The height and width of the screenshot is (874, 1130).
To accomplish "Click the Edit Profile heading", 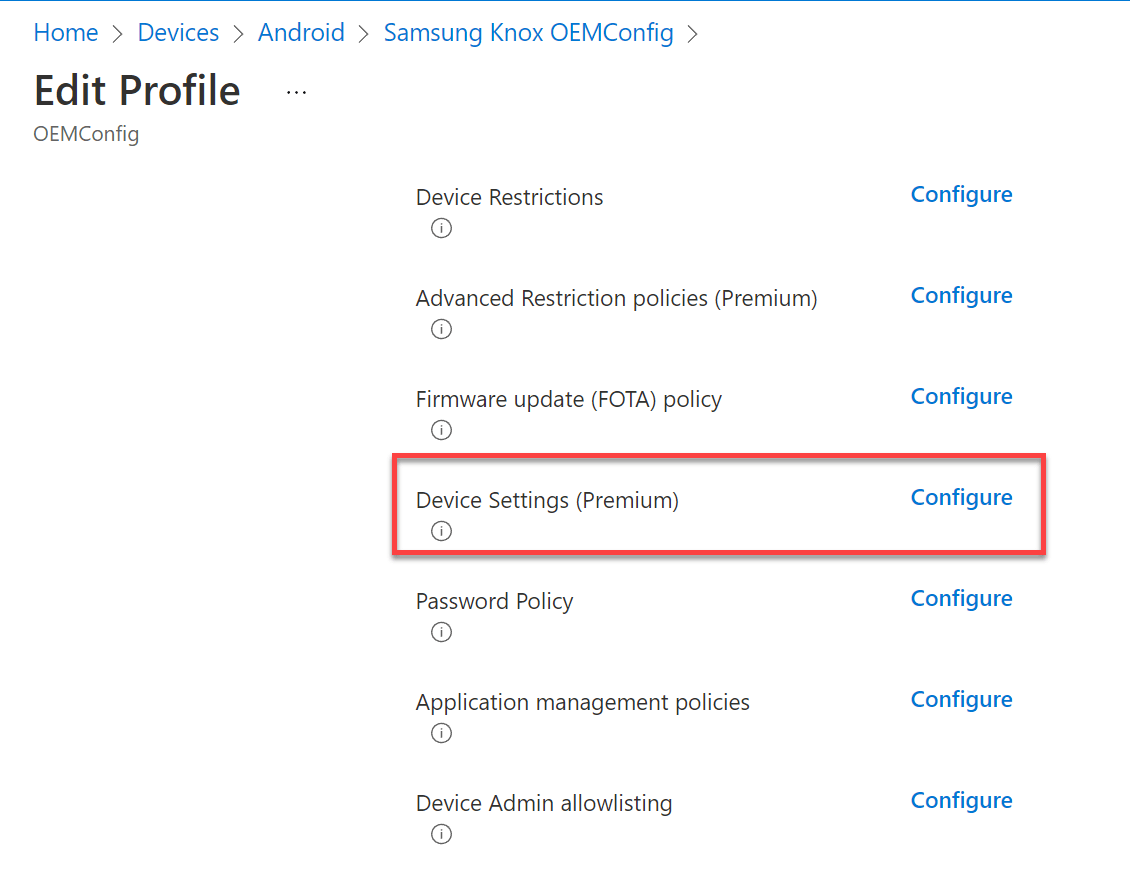I will 137,91.
